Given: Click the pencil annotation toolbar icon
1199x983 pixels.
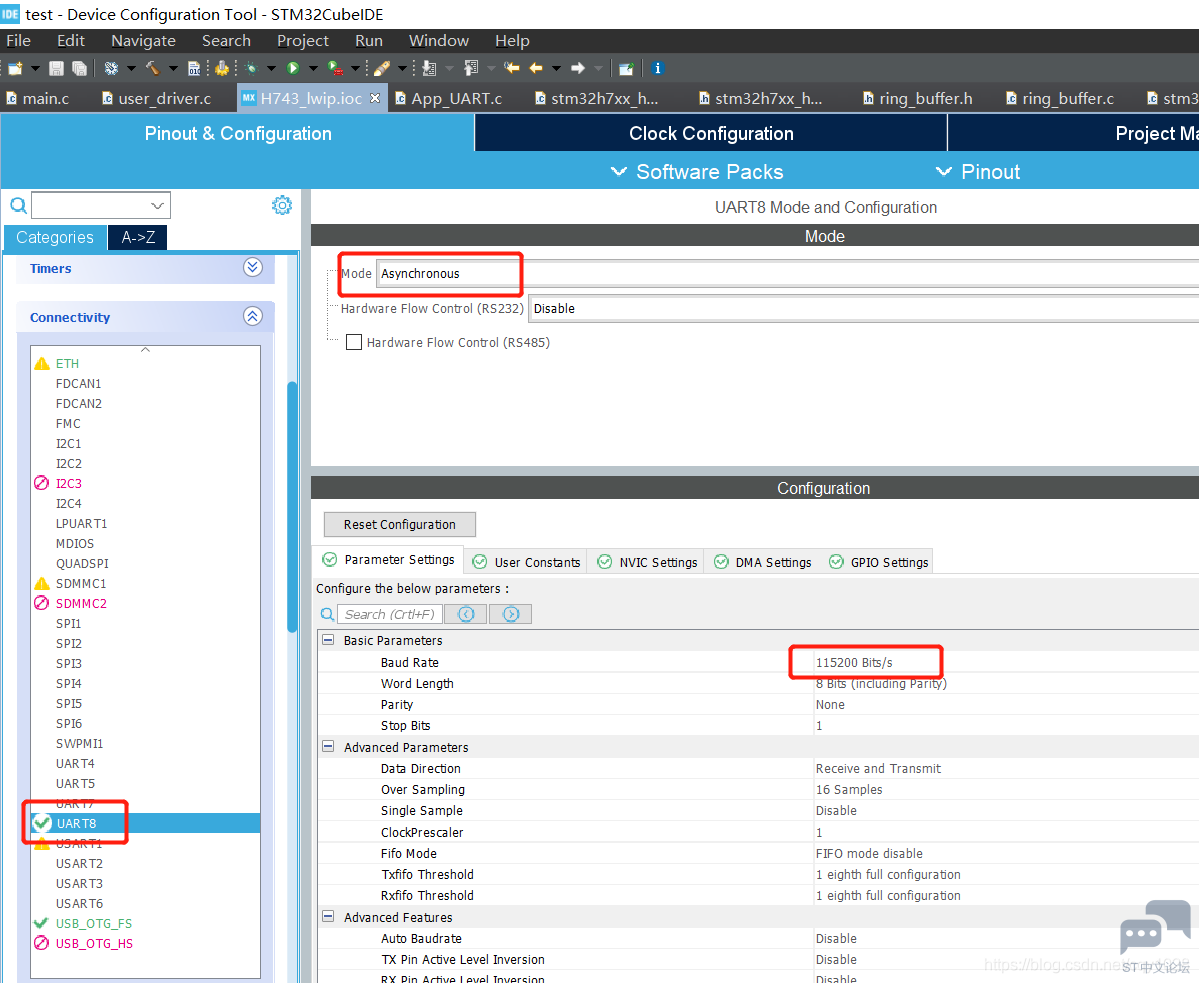Looking at the screenshot, I should pos(382,69).
